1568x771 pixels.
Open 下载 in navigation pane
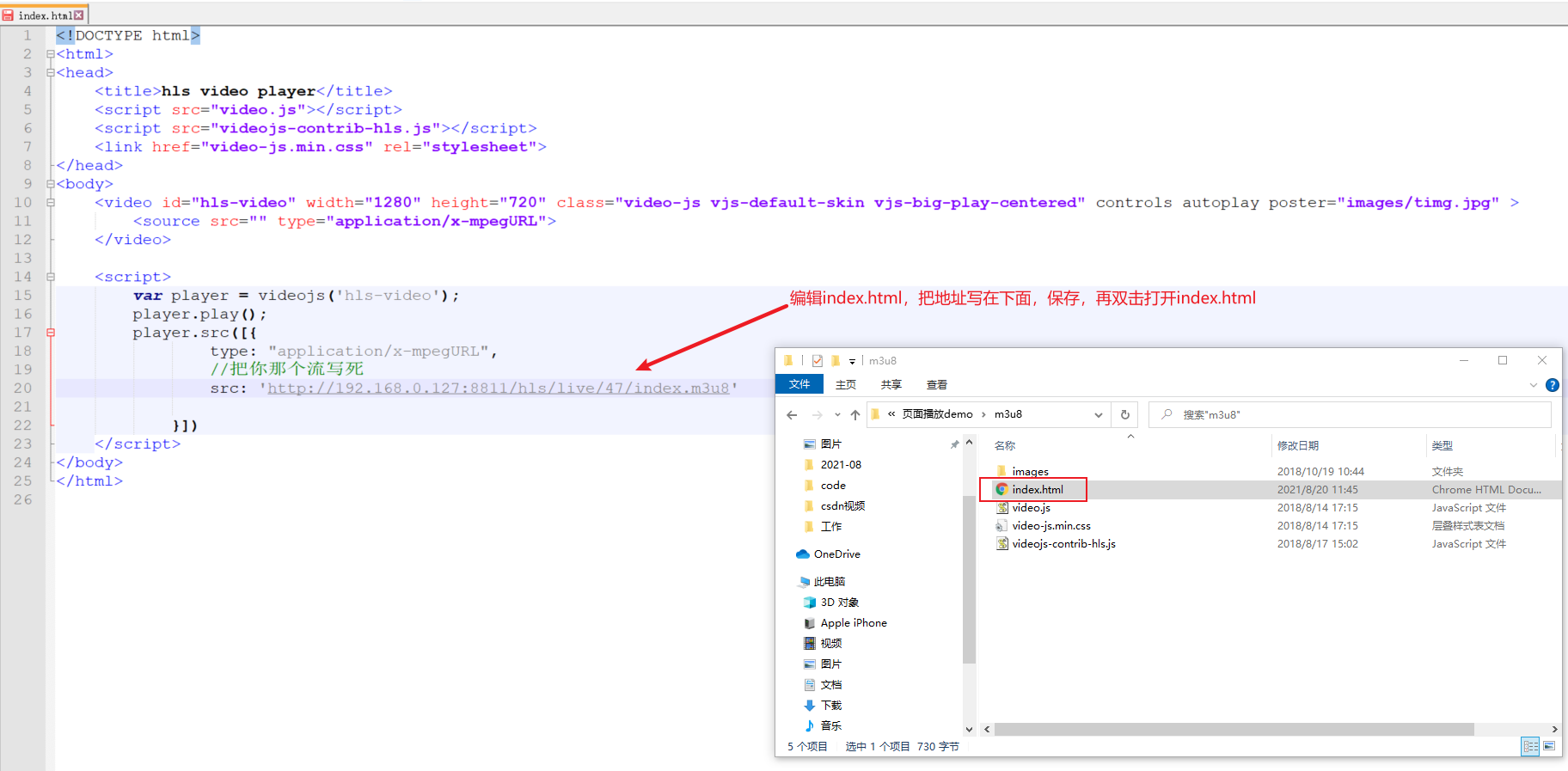tap(830, 705)
